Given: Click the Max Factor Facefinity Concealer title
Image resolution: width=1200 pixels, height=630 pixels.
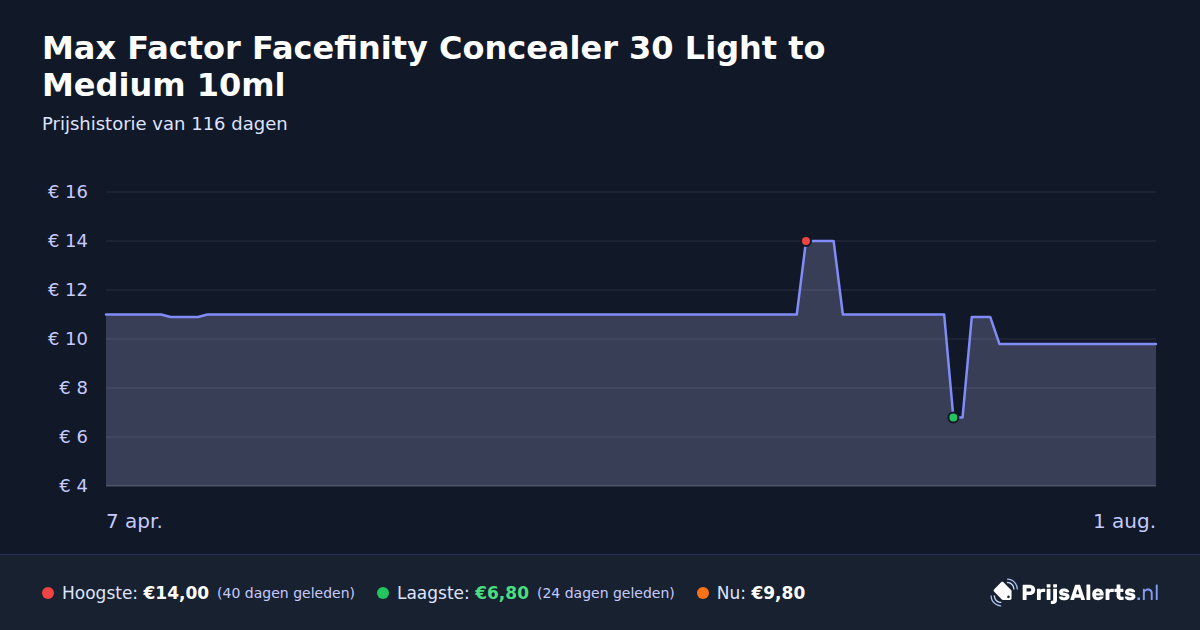Looking at the screenshot, I should (x=434, y=66).
